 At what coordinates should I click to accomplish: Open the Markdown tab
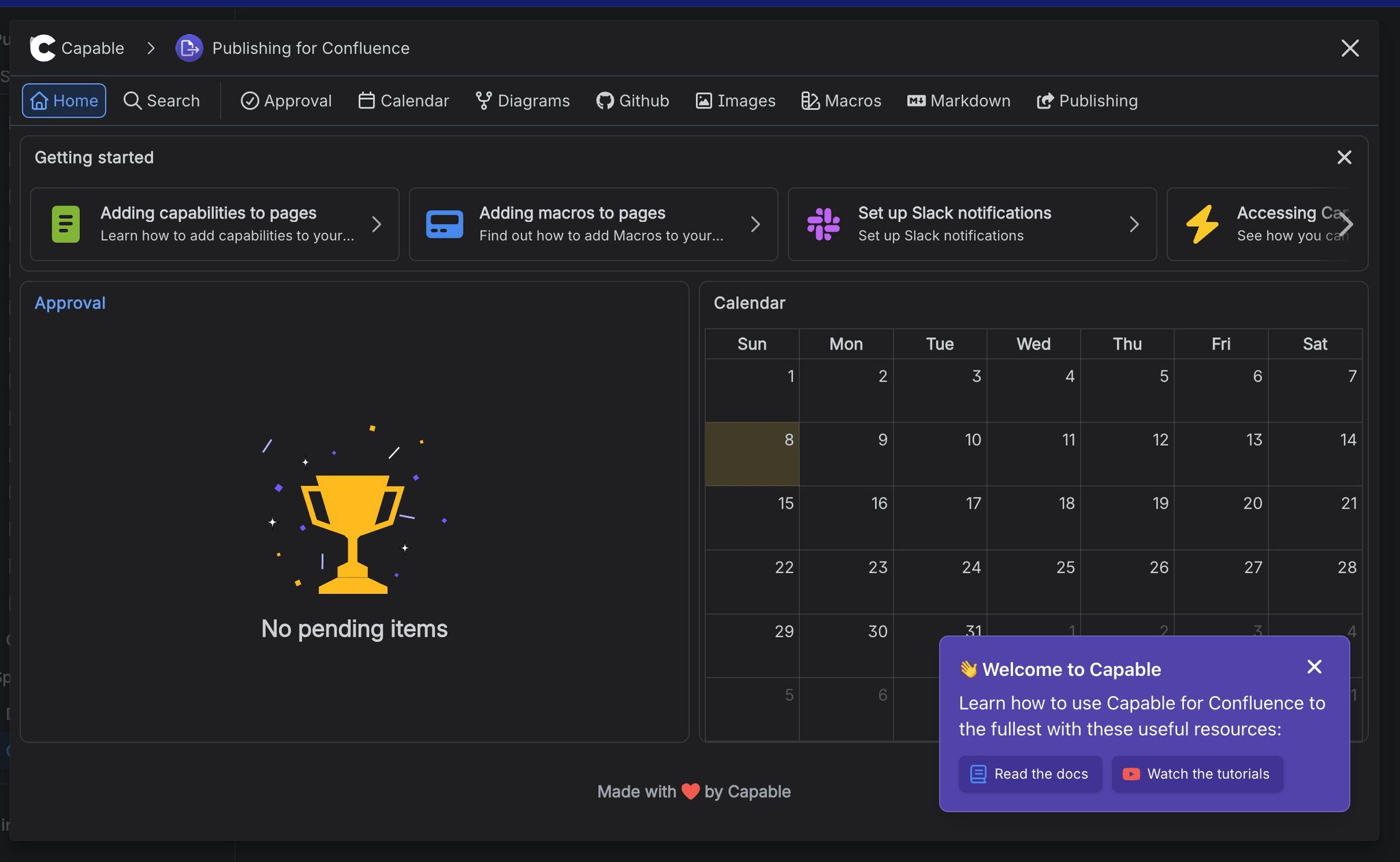(958, 101)
